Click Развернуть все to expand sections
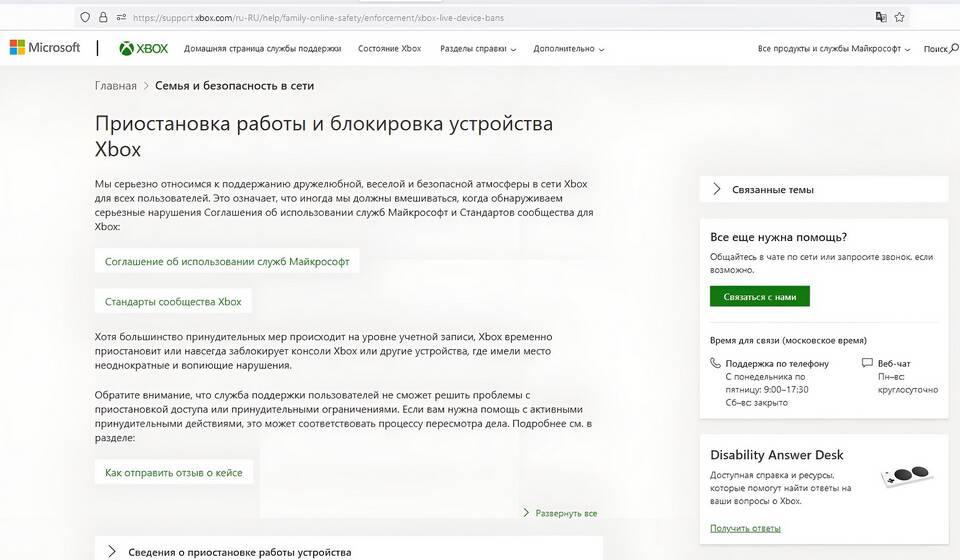Viewport: 960px width, 560px height. click(560, 513)
